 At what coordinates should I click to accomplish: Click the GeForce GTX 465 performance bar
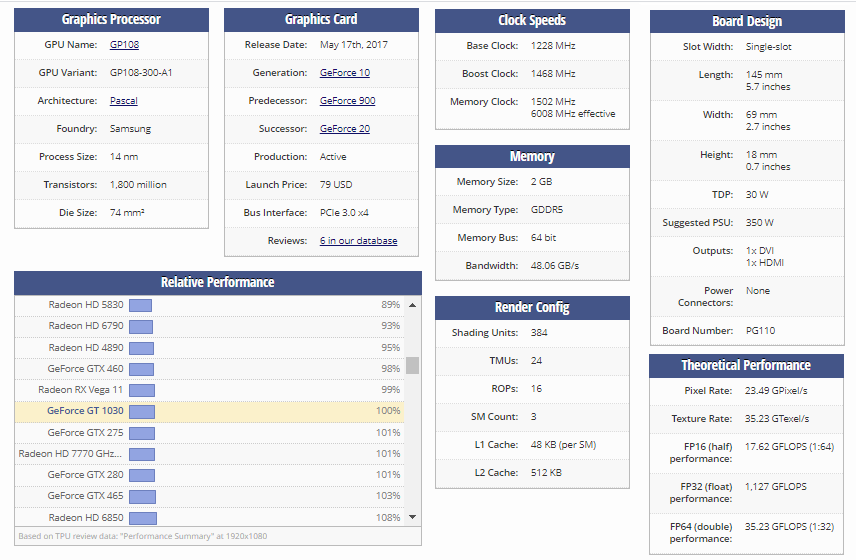tap(142, 496)
